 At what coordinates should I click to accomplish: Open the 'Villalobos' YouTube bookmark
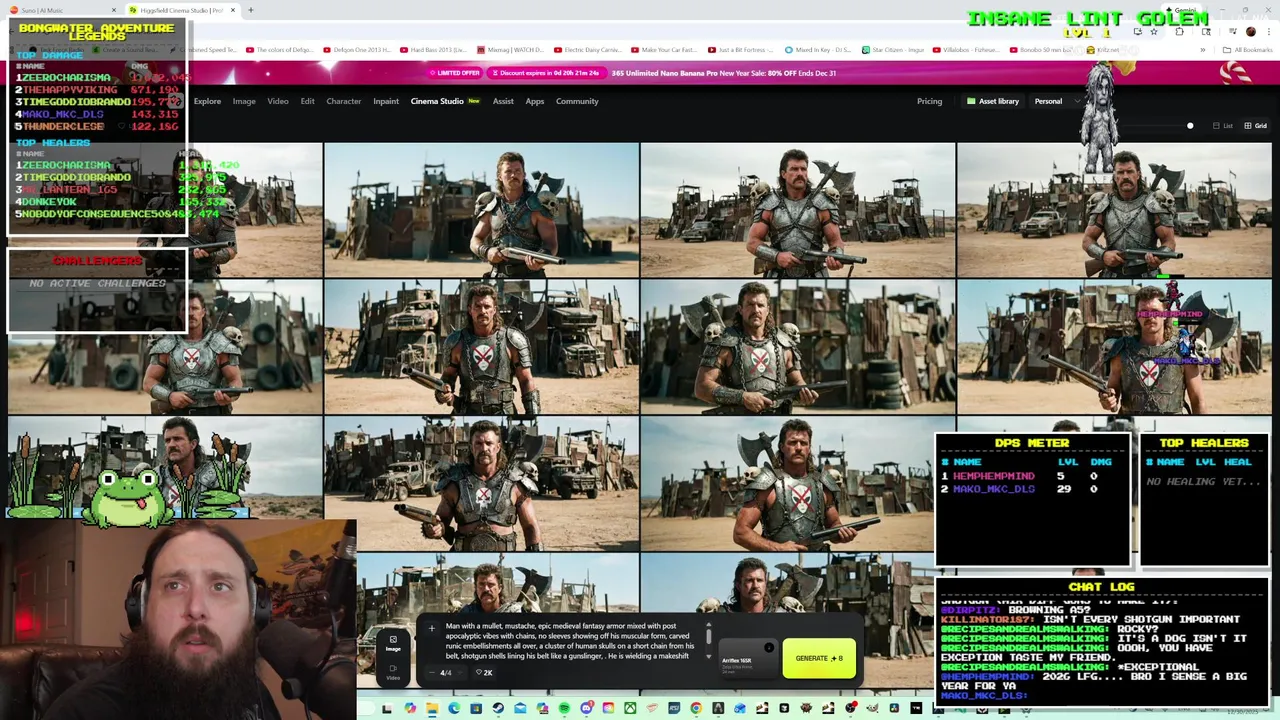tap(966, 50)
